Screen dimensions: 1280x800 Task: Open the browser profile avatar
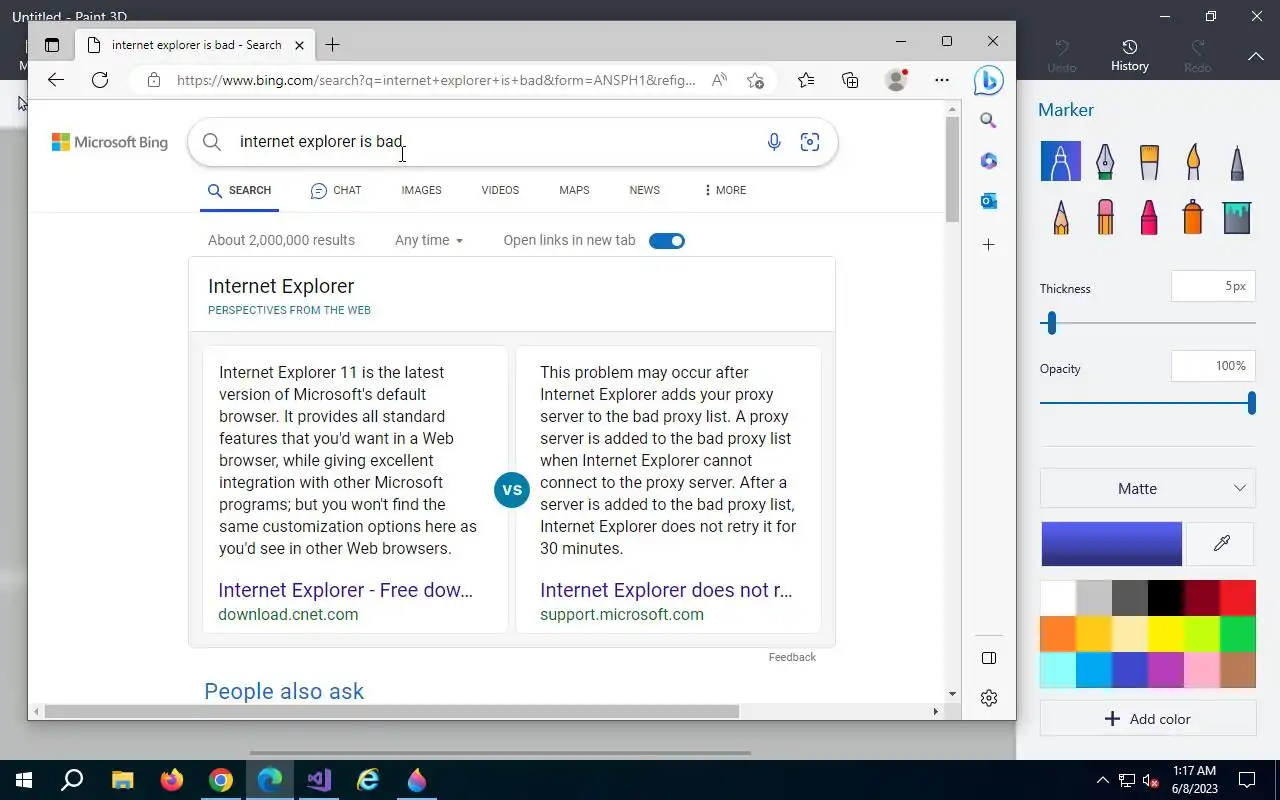[897, 80]
